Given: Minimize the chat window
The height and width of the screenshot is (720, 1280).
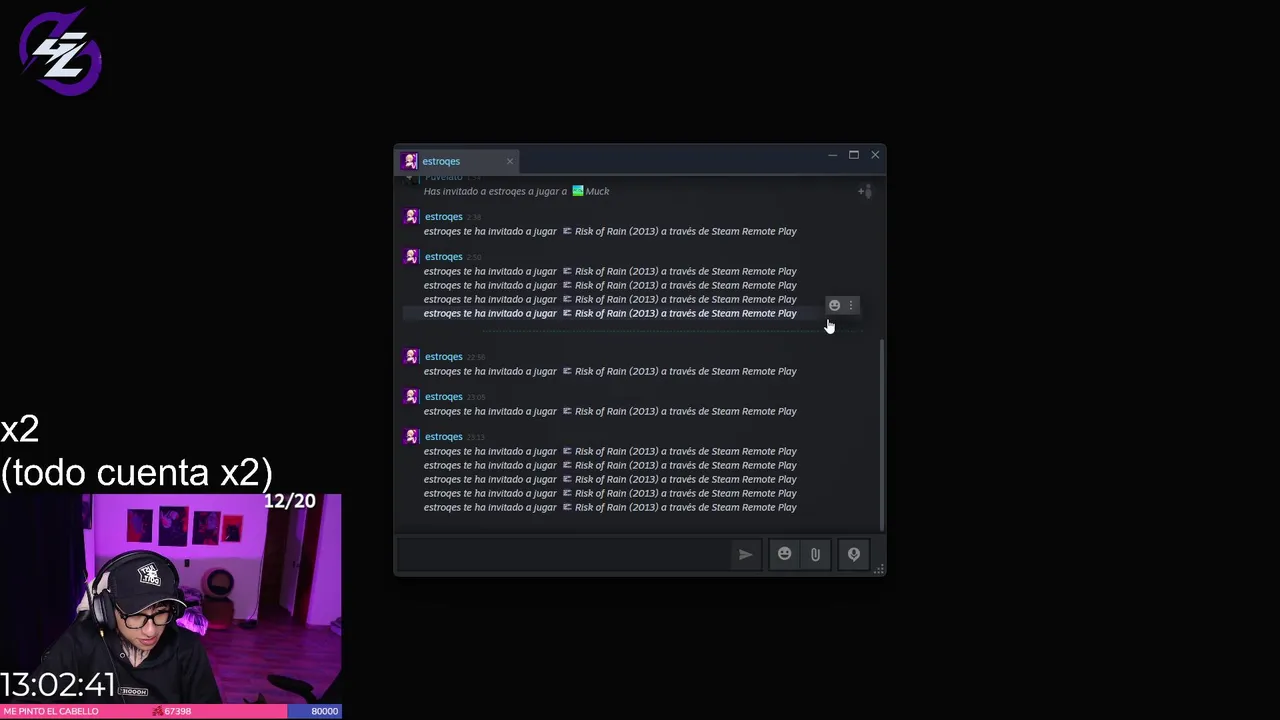Looking at the screenshot, I should 832,155.
